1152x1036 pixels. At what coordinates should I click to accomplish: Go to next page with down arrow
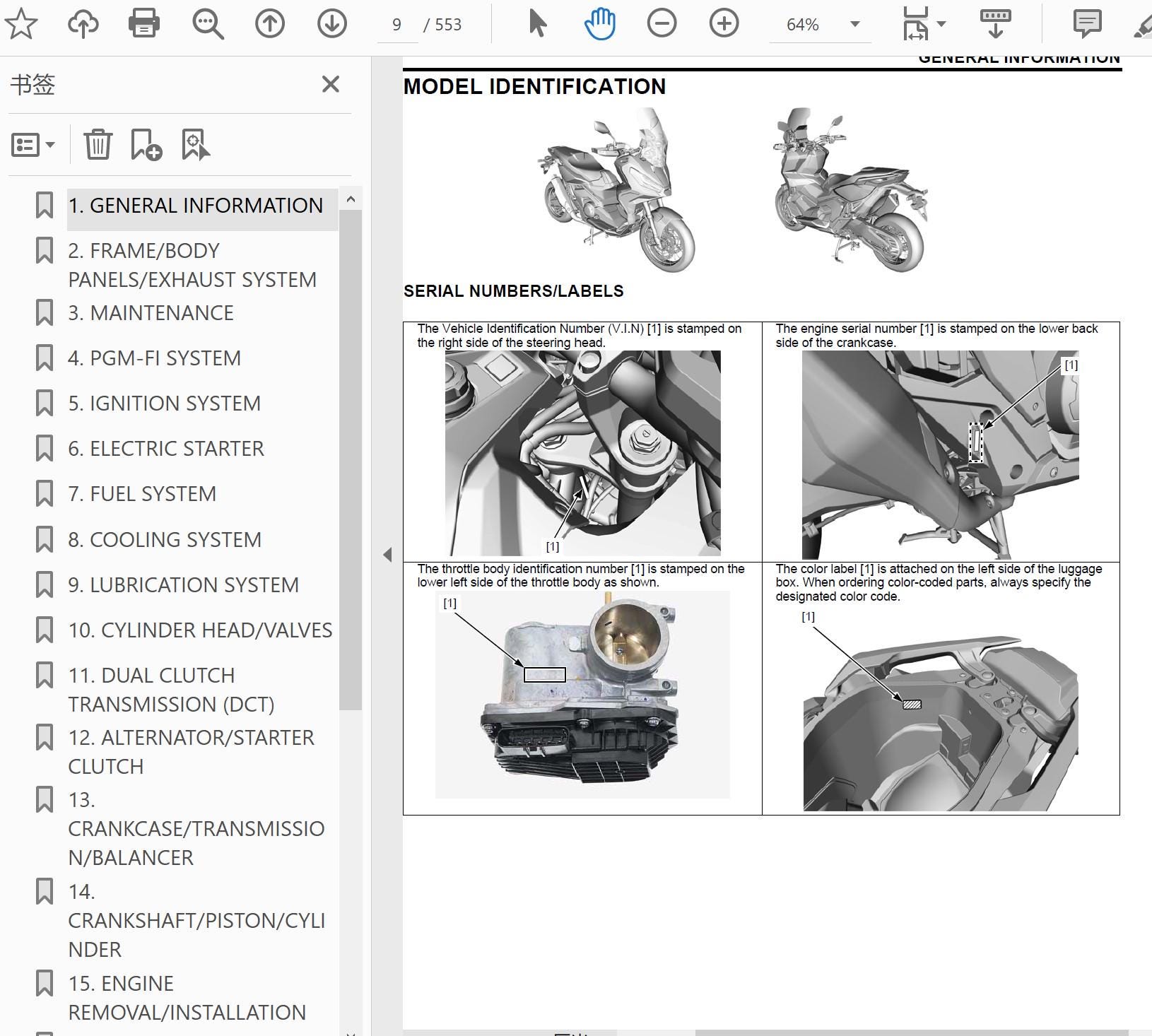click(x=331, y=25)
